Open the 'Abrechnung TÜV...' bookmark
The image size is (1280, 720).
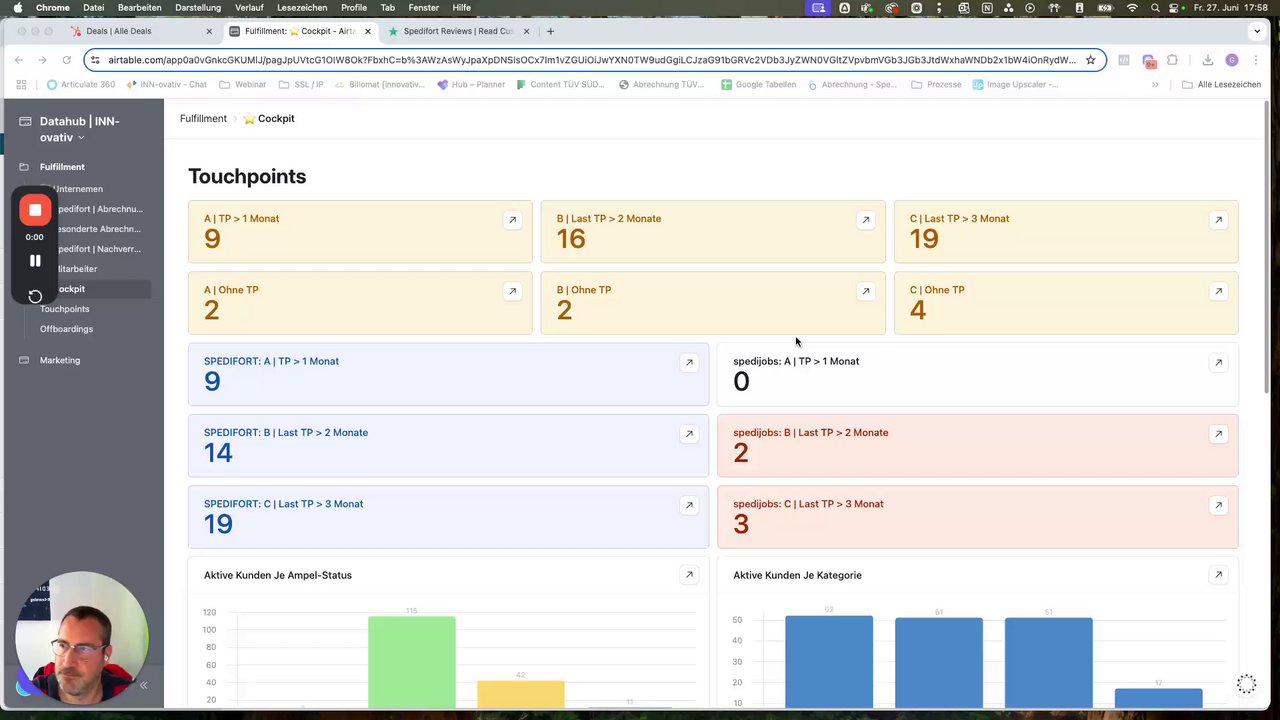pos(662,85)
